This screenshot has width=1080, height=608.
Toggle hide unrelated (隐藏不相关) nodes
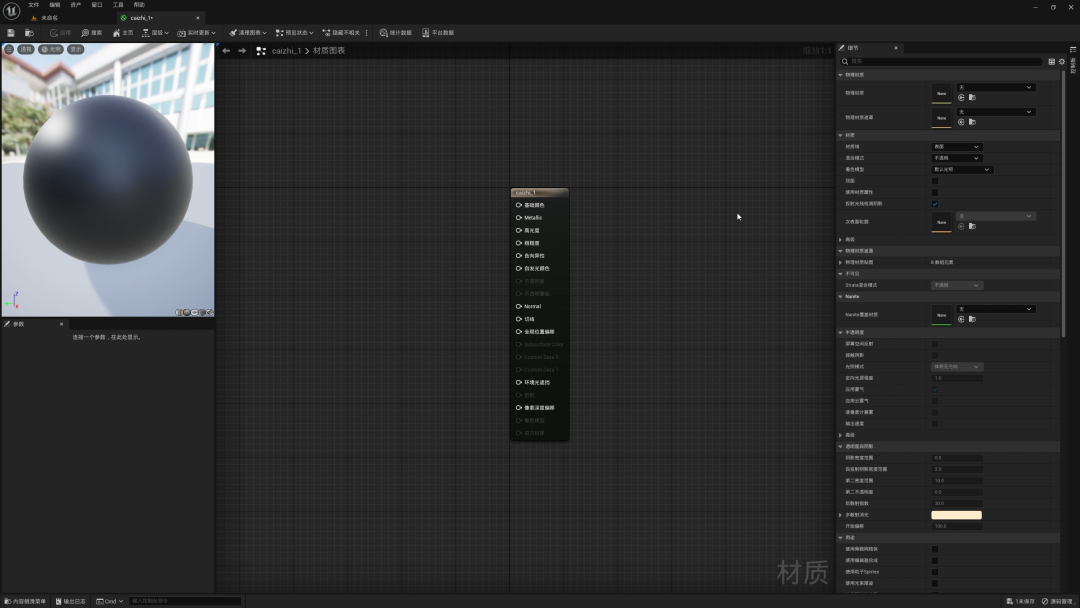tap(341, 32)
